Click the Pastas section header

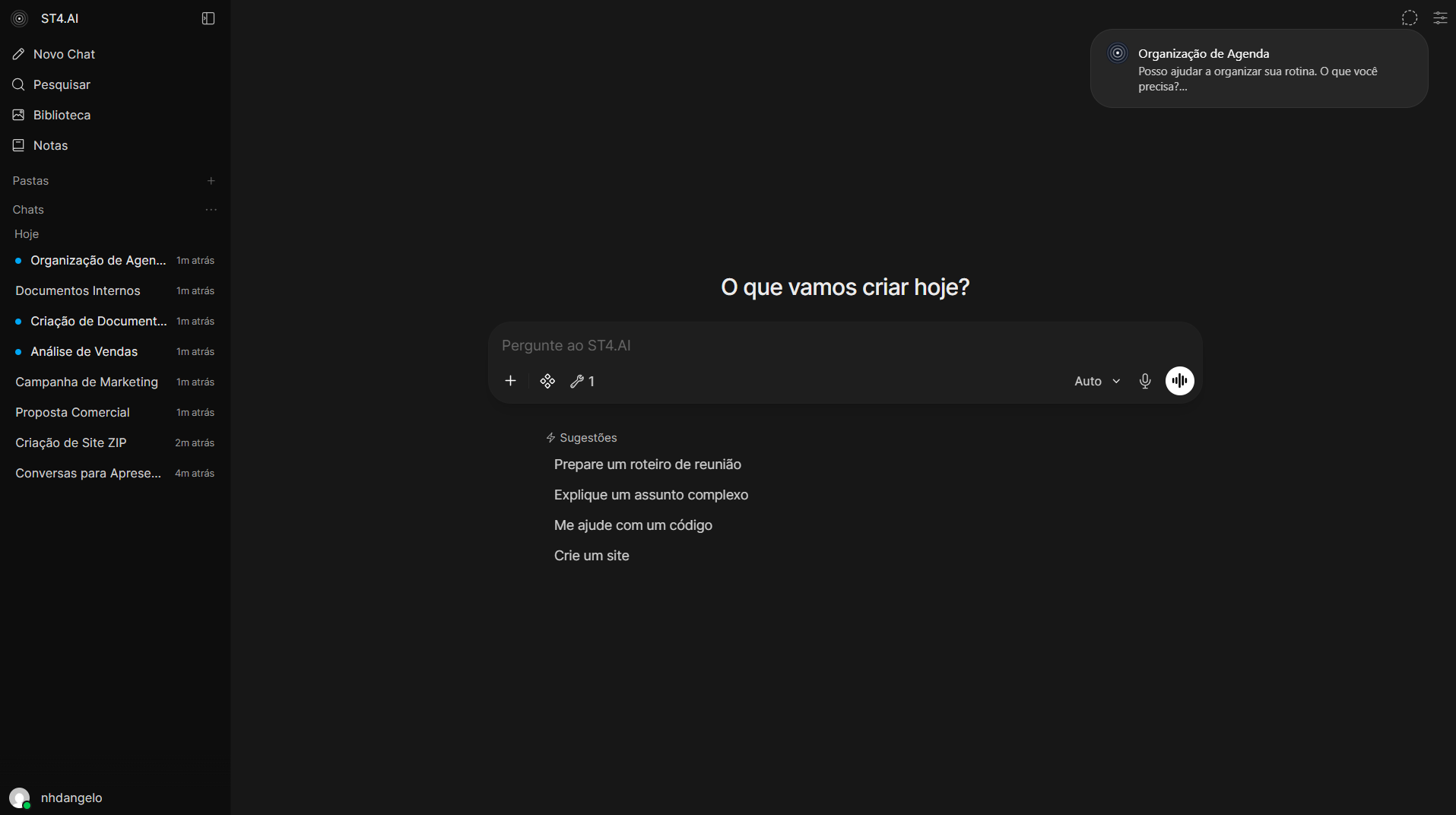(30, 181)
